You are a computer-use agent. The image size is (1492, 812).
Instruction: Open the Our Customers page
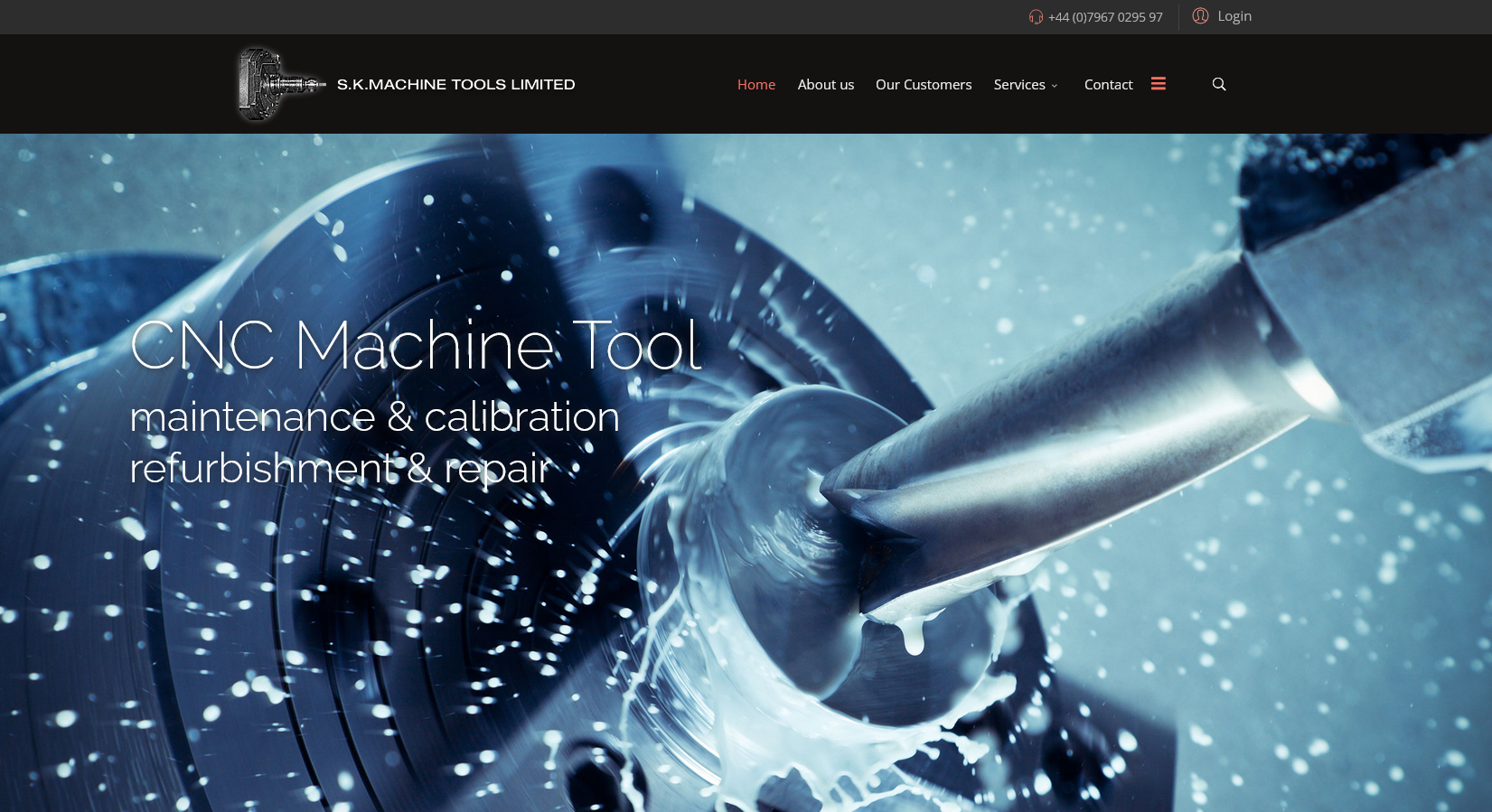click(924, 84)
